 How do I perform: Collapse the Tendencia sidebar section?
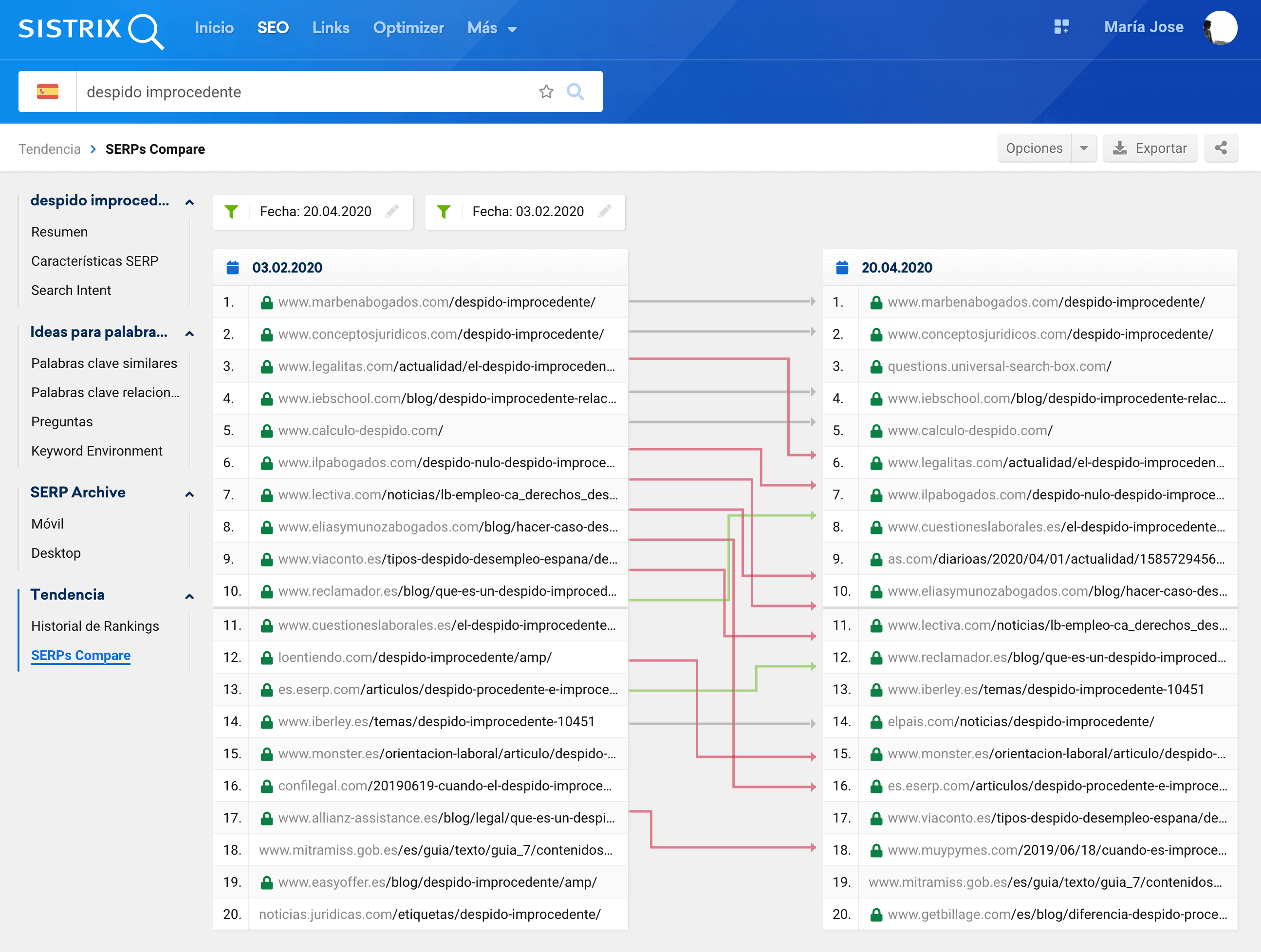click(x=189, y=596)
